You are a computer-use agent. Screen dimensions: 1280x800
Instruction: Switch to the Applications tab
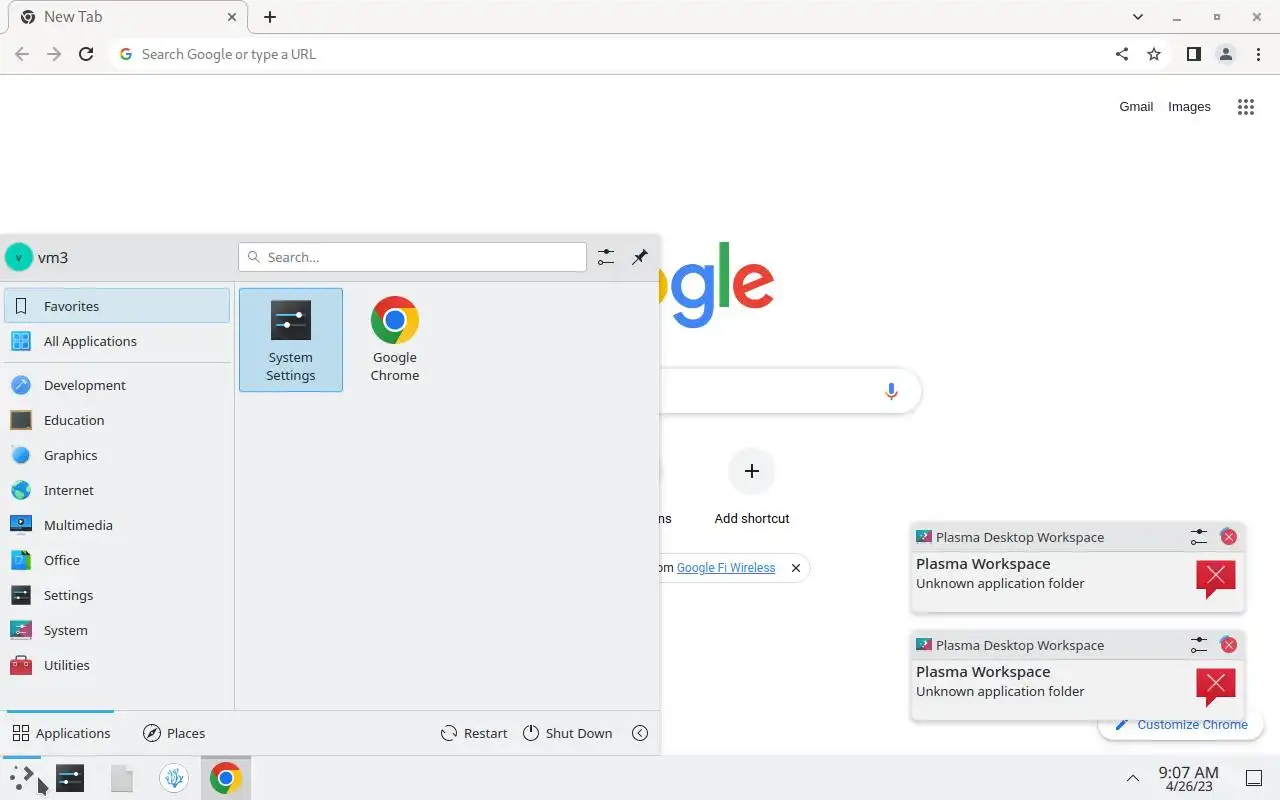61,733
